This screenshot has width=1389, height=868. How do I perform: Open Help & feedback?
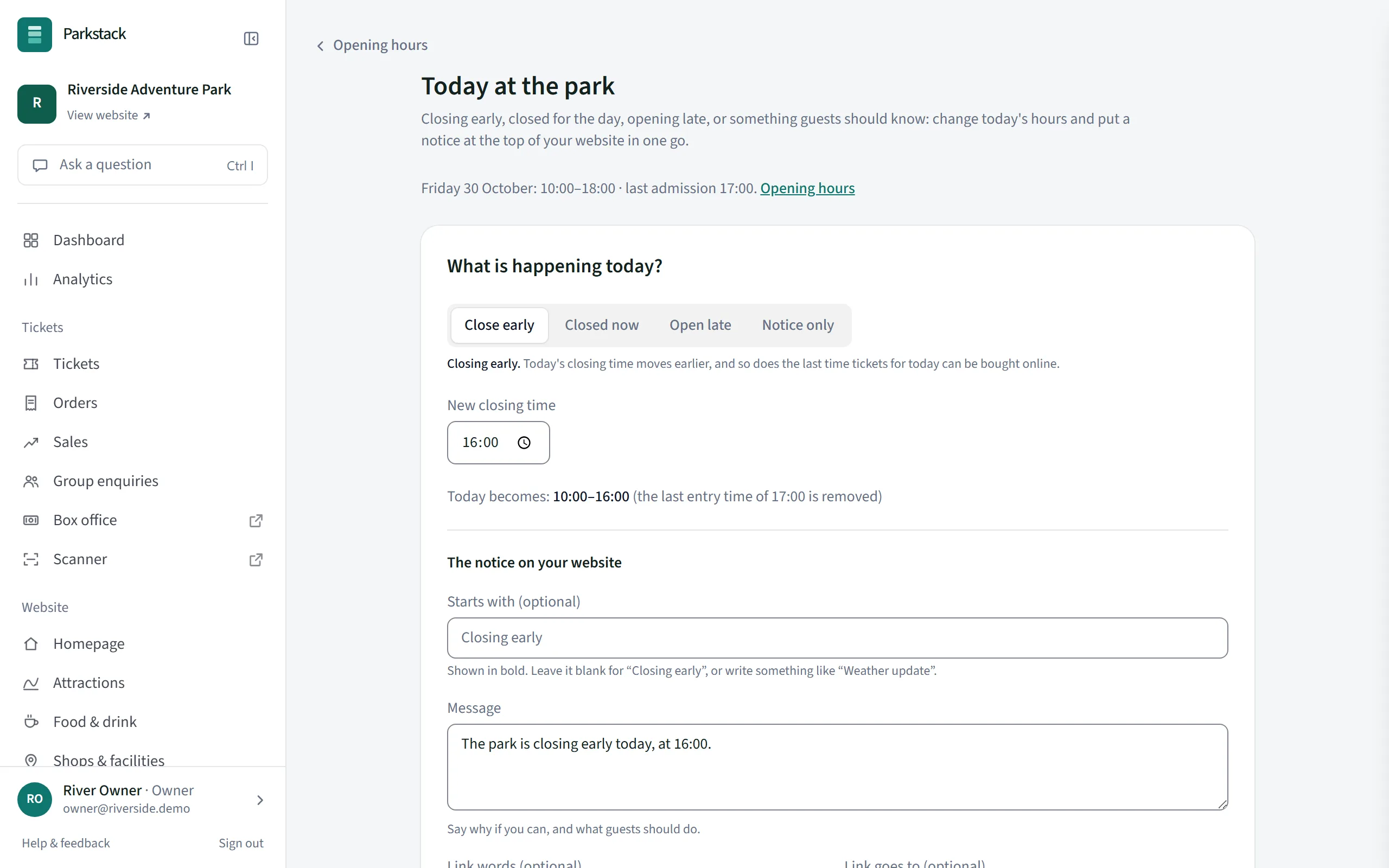[x=66, y=843]
